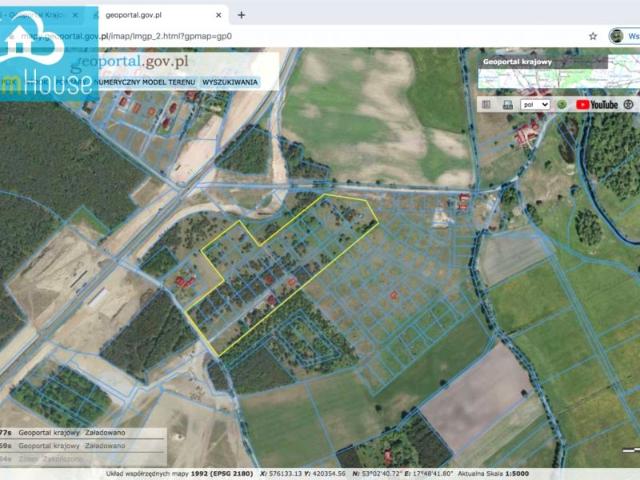Click inside the yellow-outlined parcel on the map

click(x=270, y=270)
